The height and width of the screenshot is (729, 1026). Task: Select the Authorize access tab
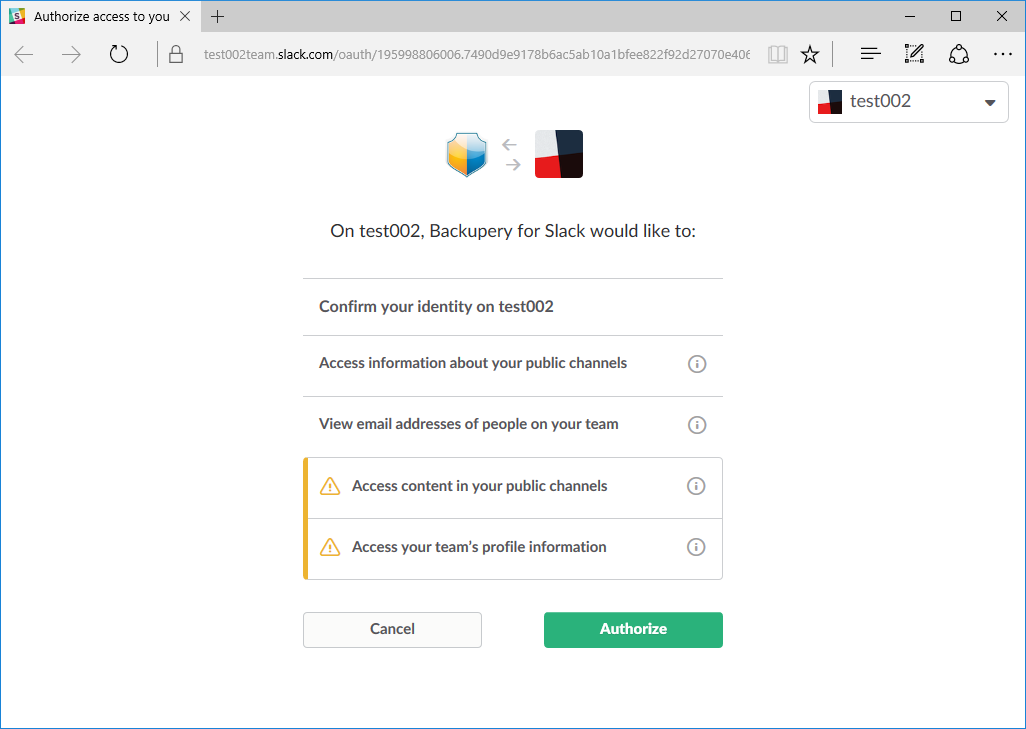(100, 16)
